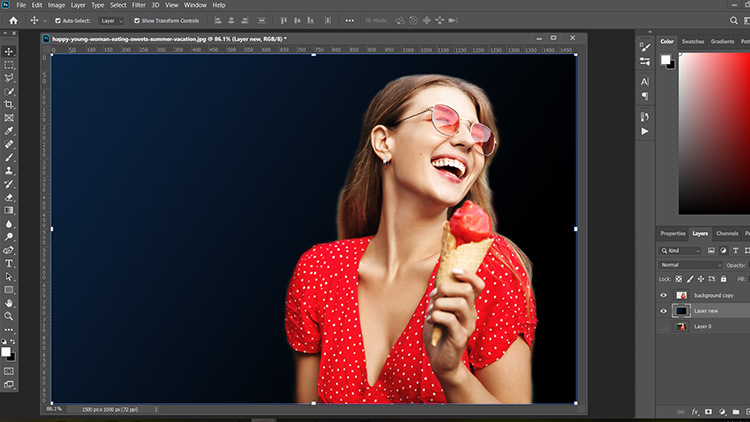Select the History Brush tool
The image size is (750, 422).
[9, 184]
